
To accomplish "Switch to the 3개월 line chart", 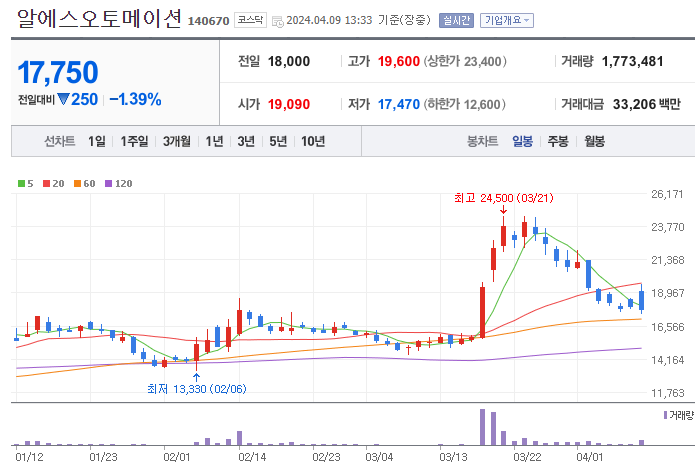I will pyautogui.click(x=176, y=141).
